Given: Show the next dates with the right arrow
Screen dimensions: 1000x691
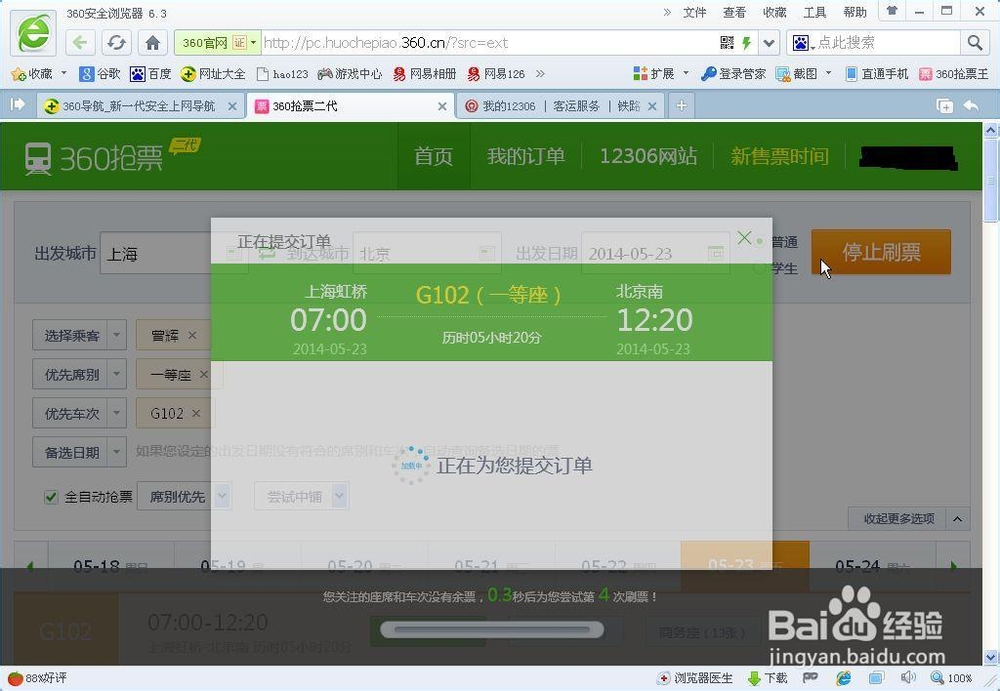Looking at the screenshot, I should click(953, 565).
